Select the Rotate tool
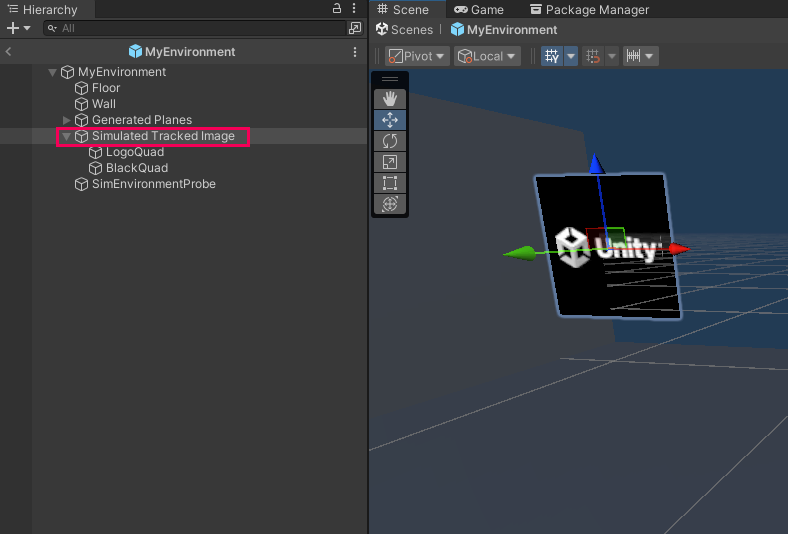Viewport: 788px width, 534px height. [x=390, y=141]
